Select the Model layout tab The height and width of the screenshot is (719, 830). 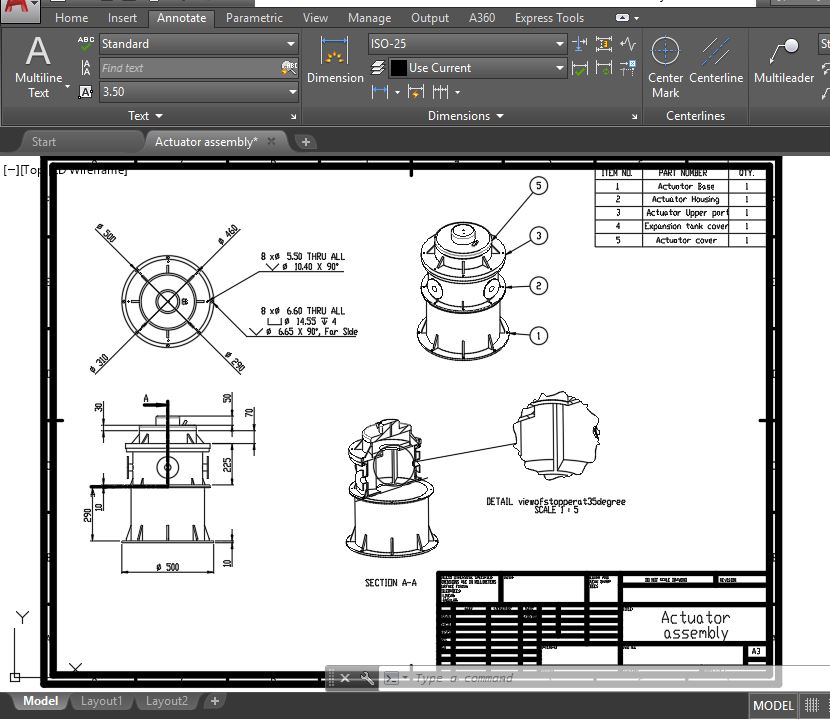(41, 701)
